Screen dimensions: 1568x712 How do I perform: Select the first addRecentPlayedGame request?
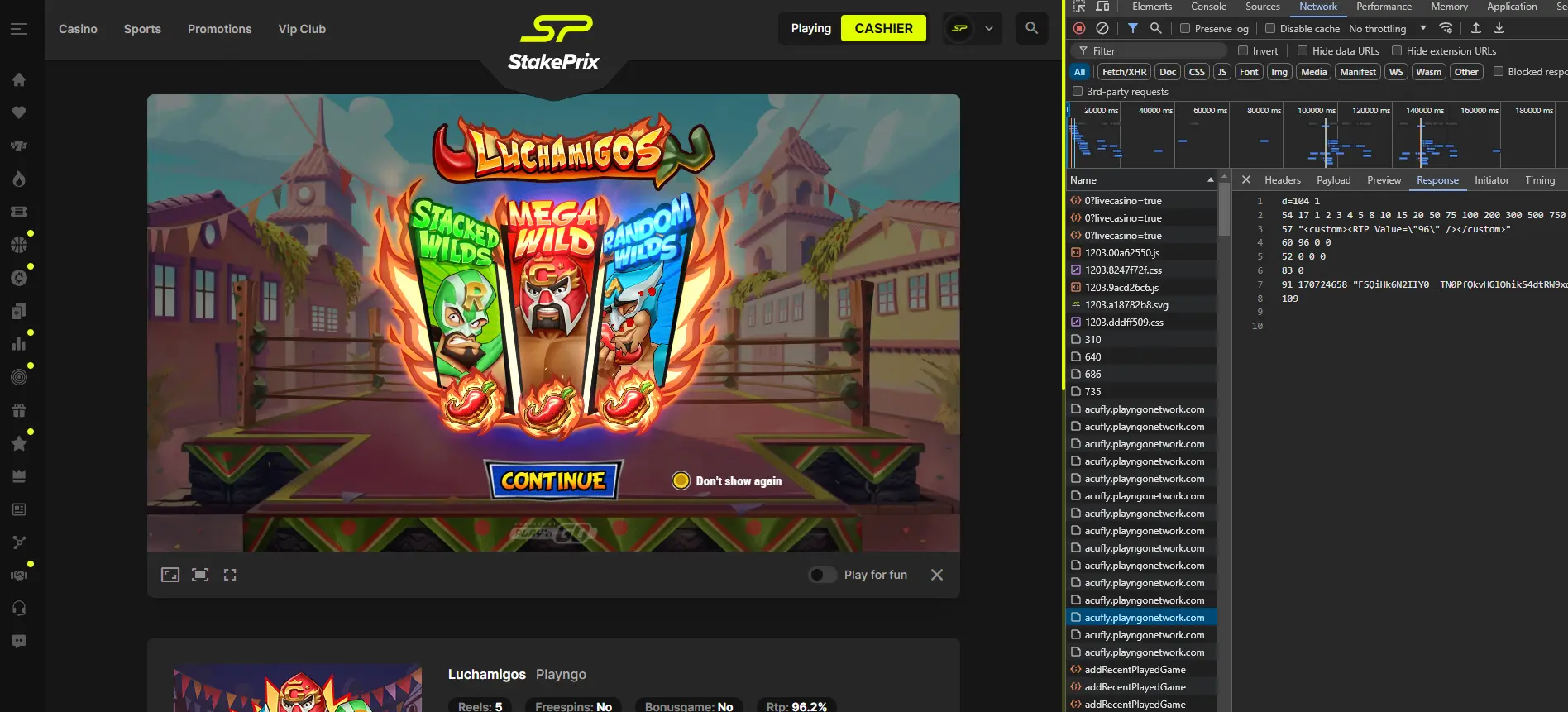[1141, 670]
